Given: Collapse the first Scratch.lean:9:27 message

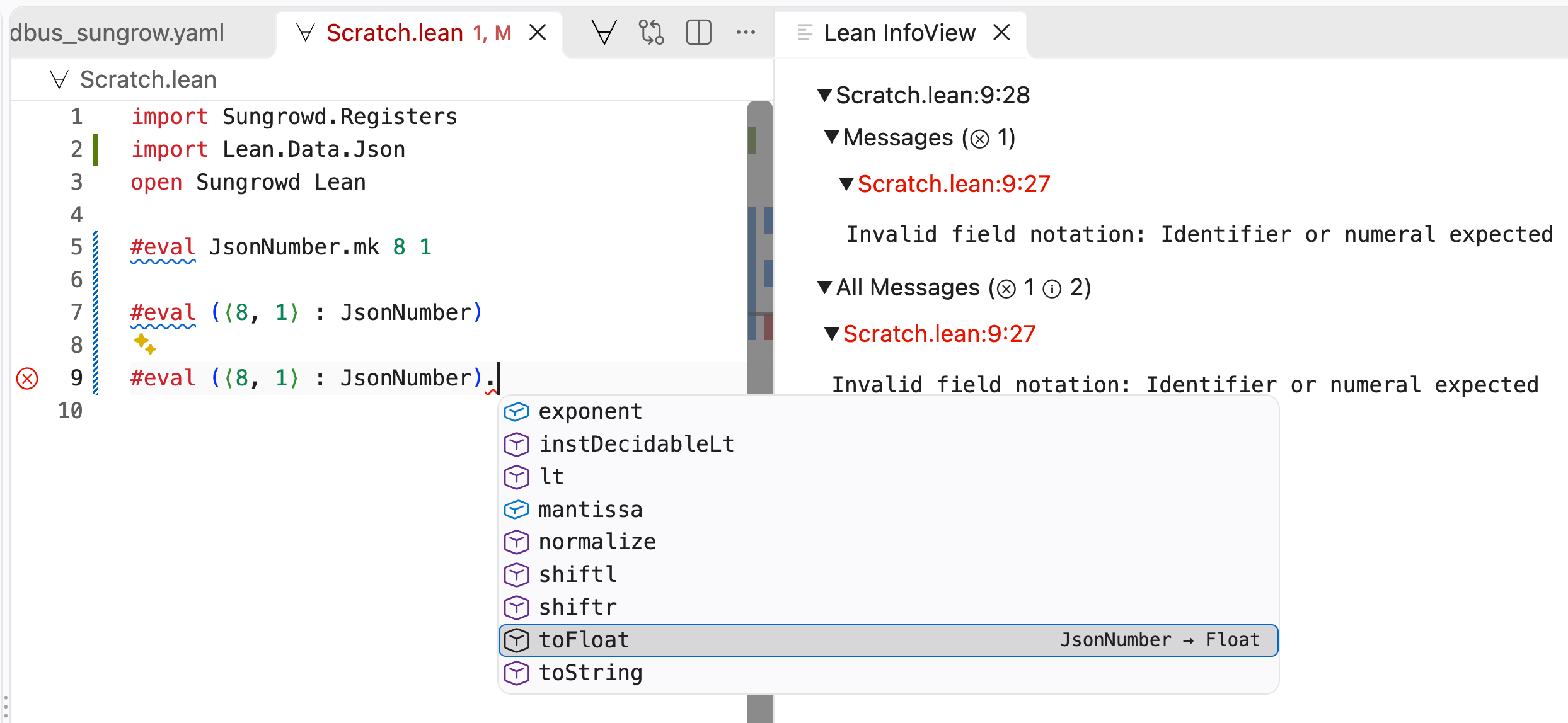Looking at the screenshot, I should coord(846,184).
